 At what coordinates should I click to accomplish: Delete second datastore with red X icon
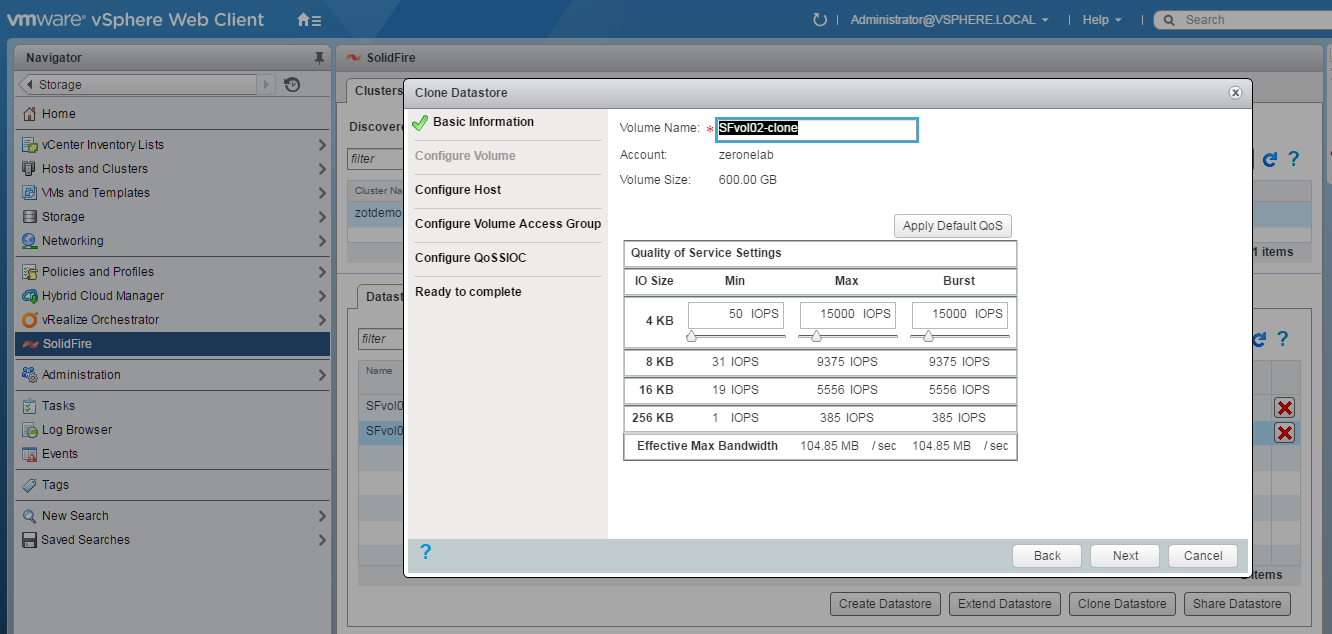tap(1285, 432)
